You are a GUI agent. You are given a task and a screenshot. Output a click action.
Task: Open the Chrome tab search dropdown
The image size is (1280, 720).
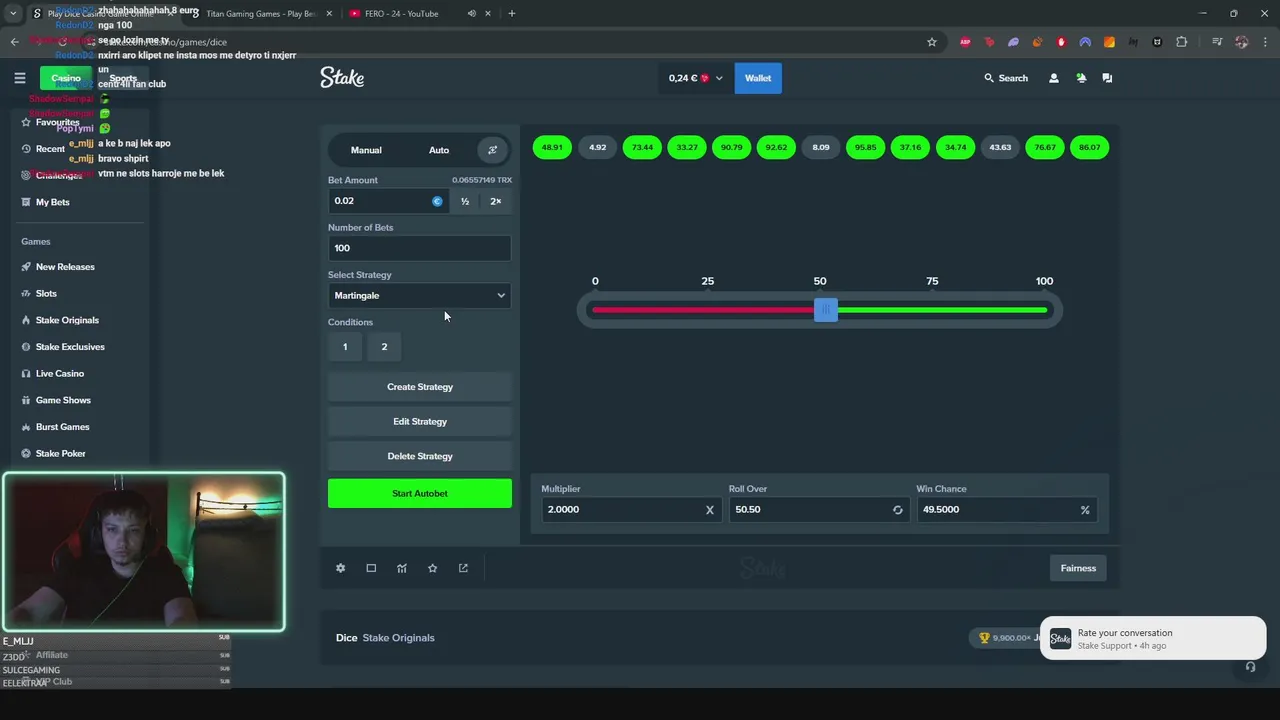point(13,14)
